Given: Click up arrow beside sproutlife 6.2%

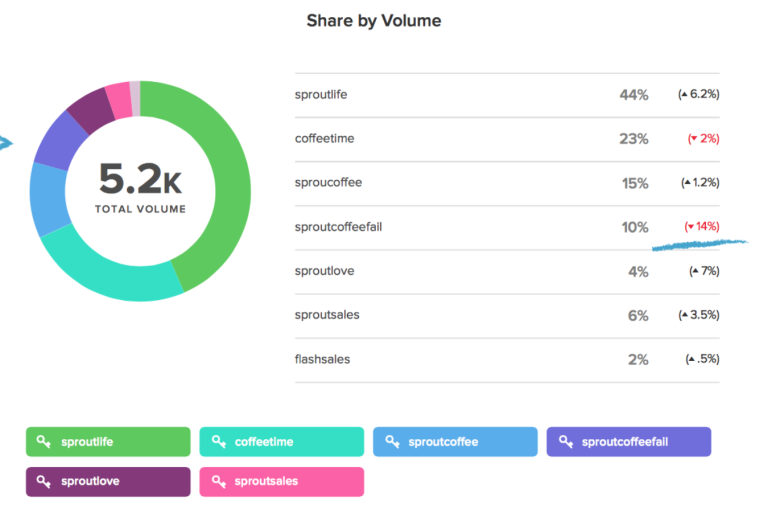Looking at the screenshot, I should point(684,94).
